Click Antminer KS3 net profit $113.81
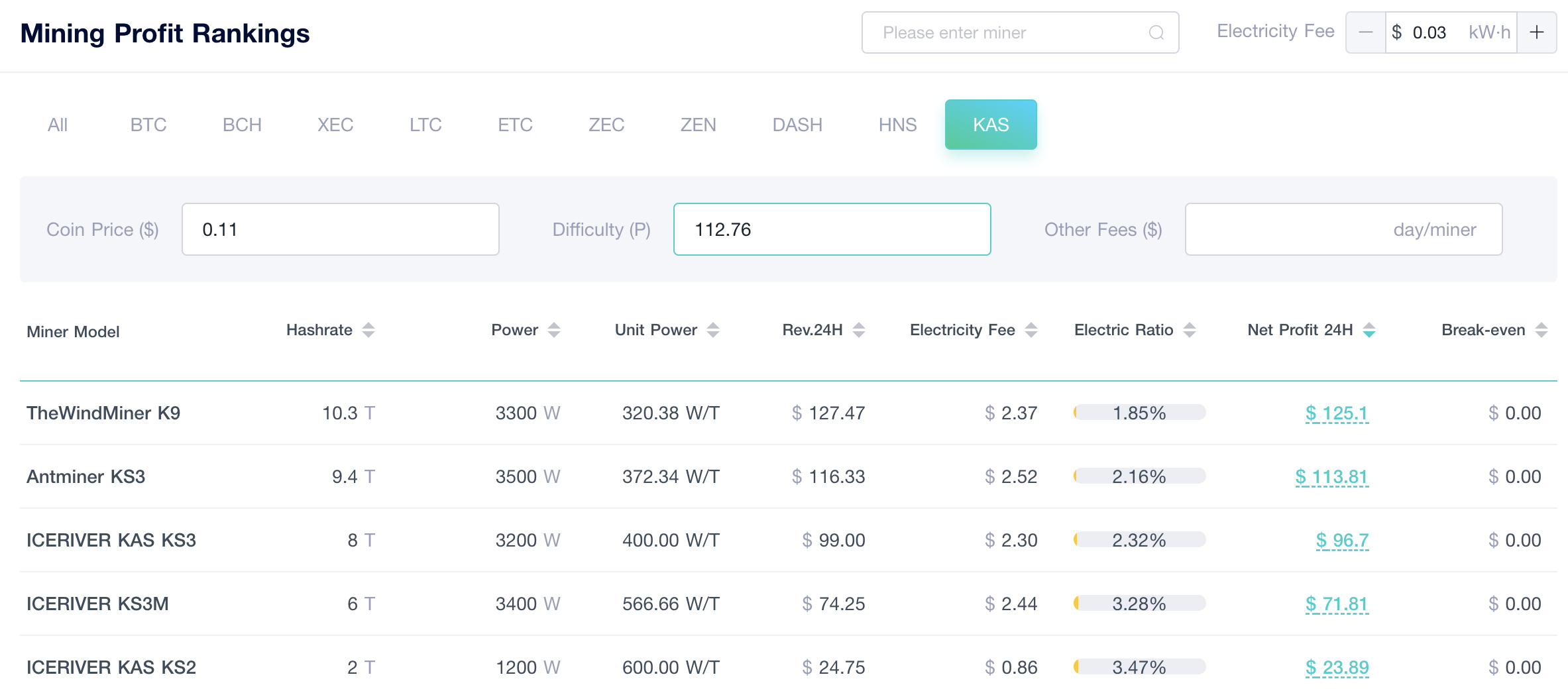Image resolution: width=1568 pixels, height=689 pixels. (x=1331, y=477)
